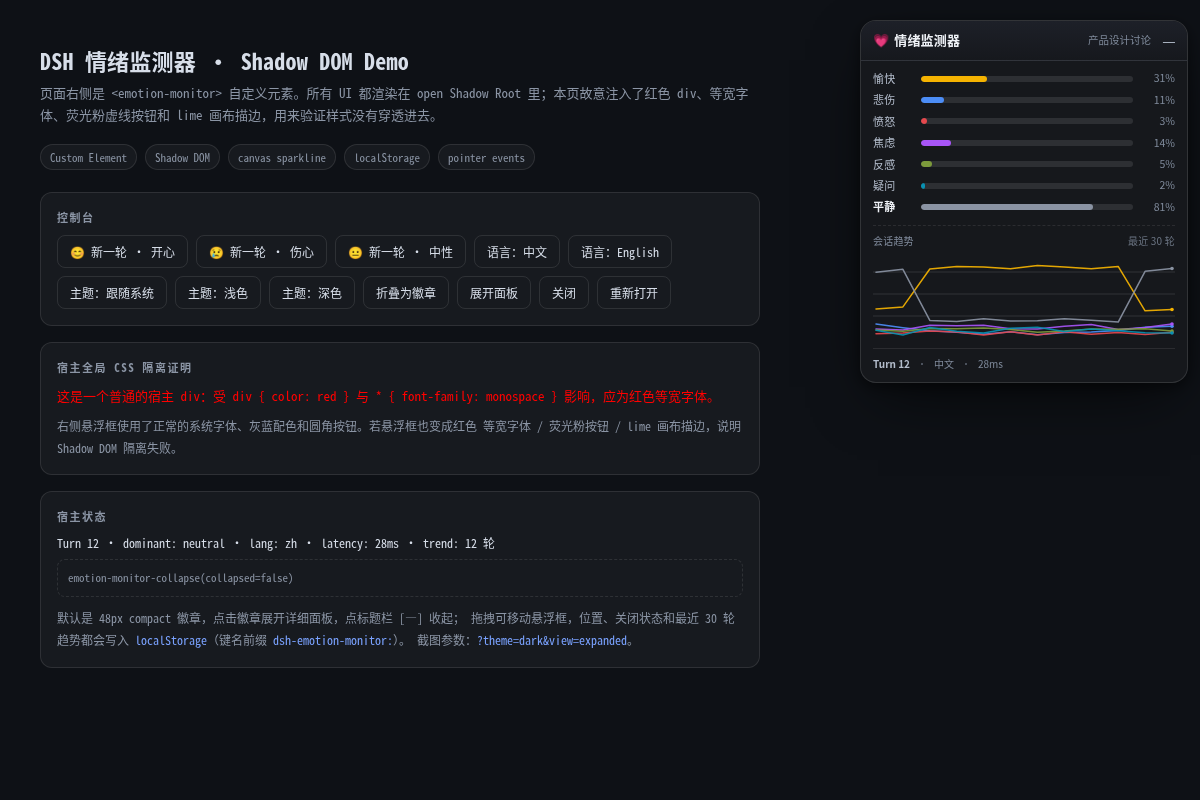Click the DSH 情绪监测器 page heading
This screenshot has height=800, width=1200.
[224, 62]
